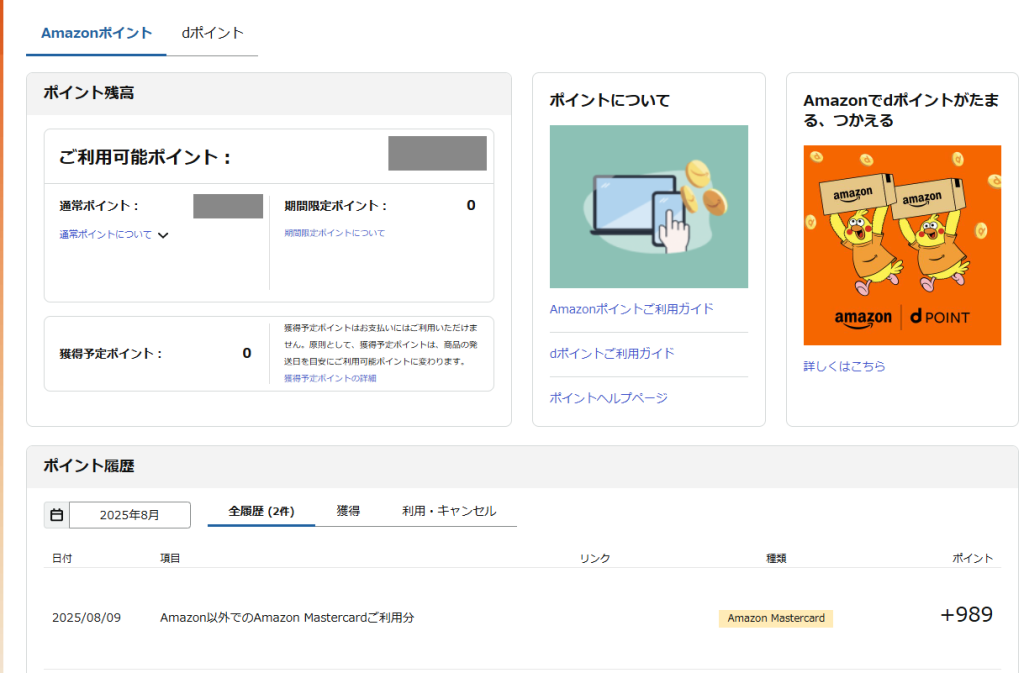
Task: Click the 通常ポイントについて link text
Action: [x=105, y=235]
